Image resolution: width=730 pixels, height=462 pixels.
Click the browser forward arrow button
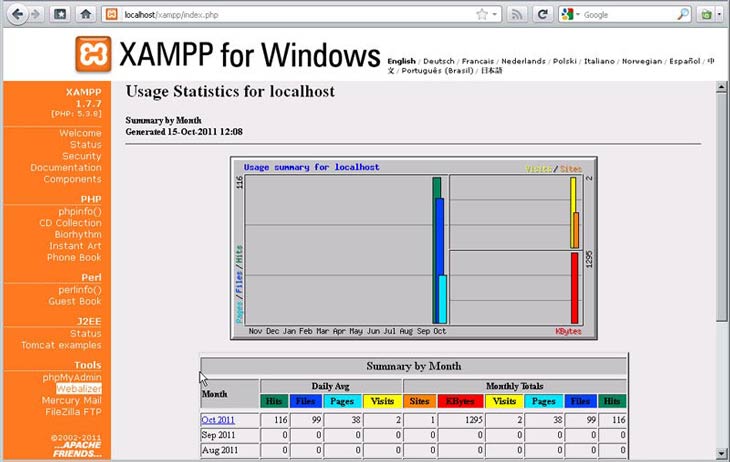tap(35, 14)
